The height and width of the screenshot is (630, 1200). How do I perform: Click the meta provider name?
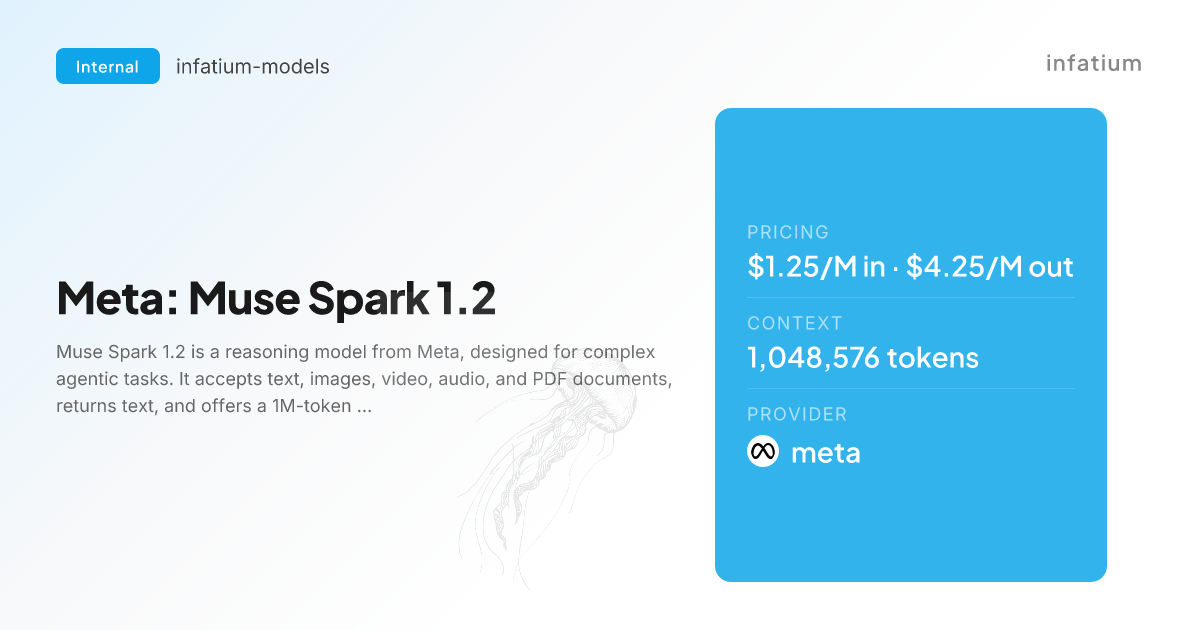(x=825, y=453)
